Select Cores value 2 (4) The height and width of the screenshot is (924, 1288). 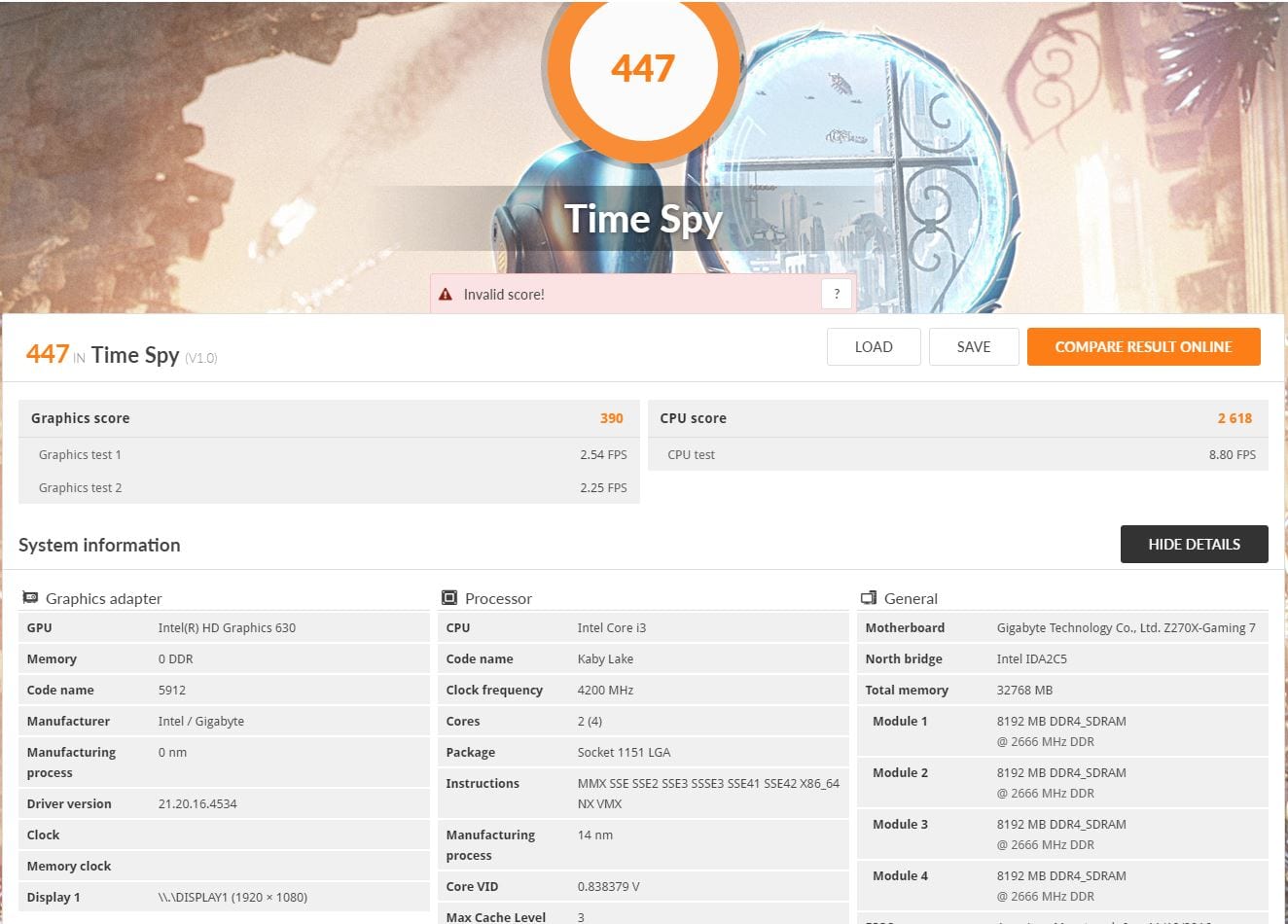590,721
